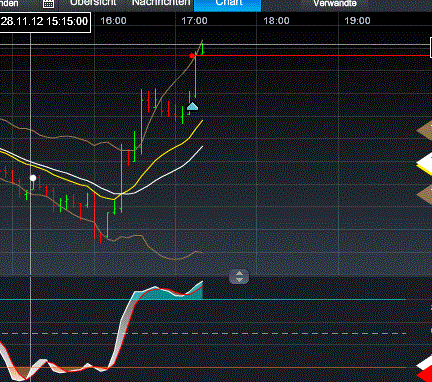
Task: Click the white crosshair dot on the chart
Action: (33, 178)
